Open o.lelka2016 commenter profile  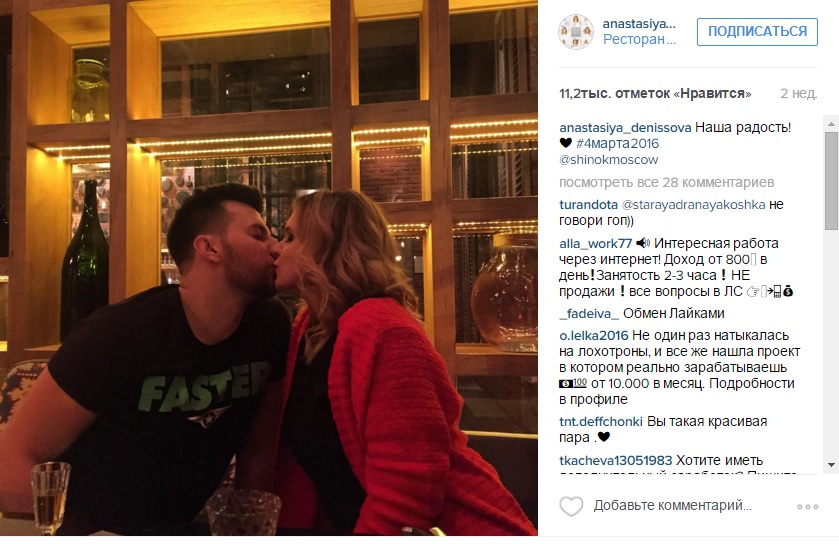[594, 335]
